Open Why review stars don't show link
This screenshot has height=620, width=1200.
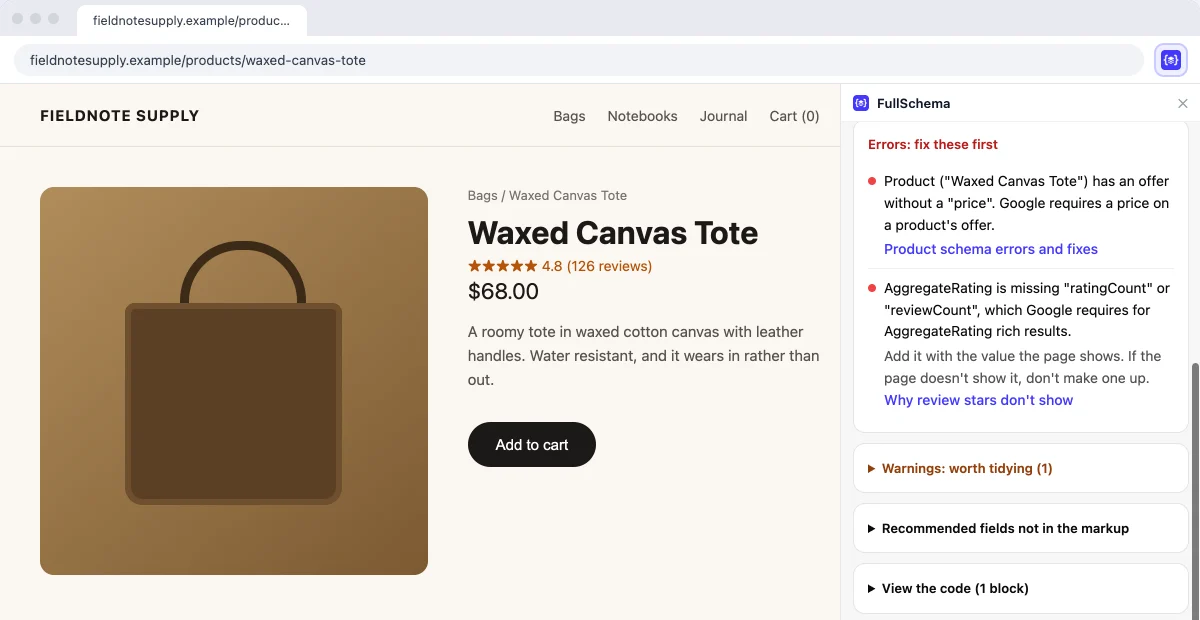click(978, 400)
